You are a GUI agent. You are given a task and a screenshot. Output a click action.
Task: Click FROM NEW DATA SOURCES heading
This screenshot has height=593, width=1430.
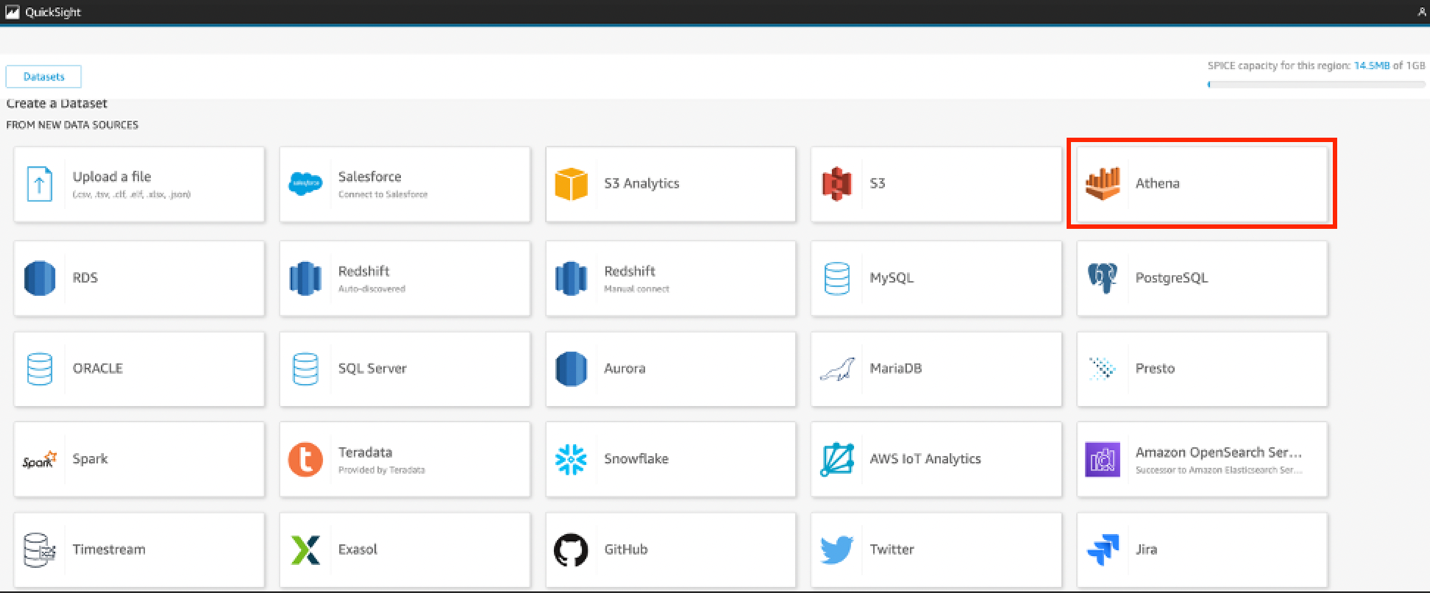[72, 125]
